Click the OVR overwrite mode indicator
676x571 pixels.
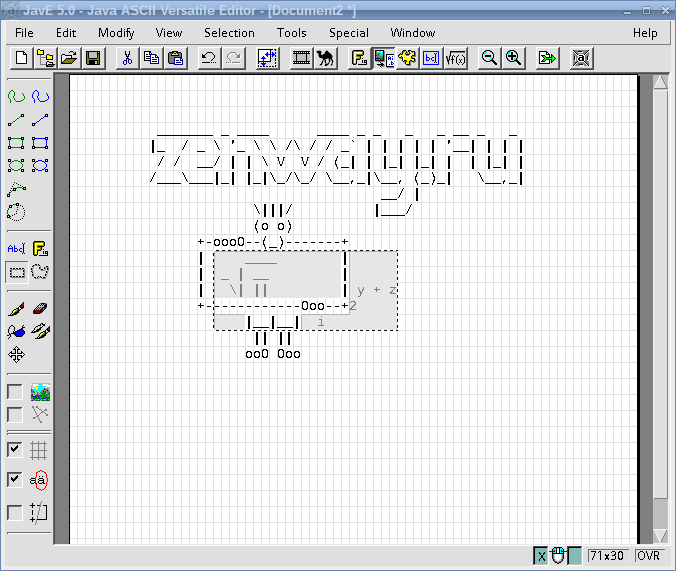648,556
